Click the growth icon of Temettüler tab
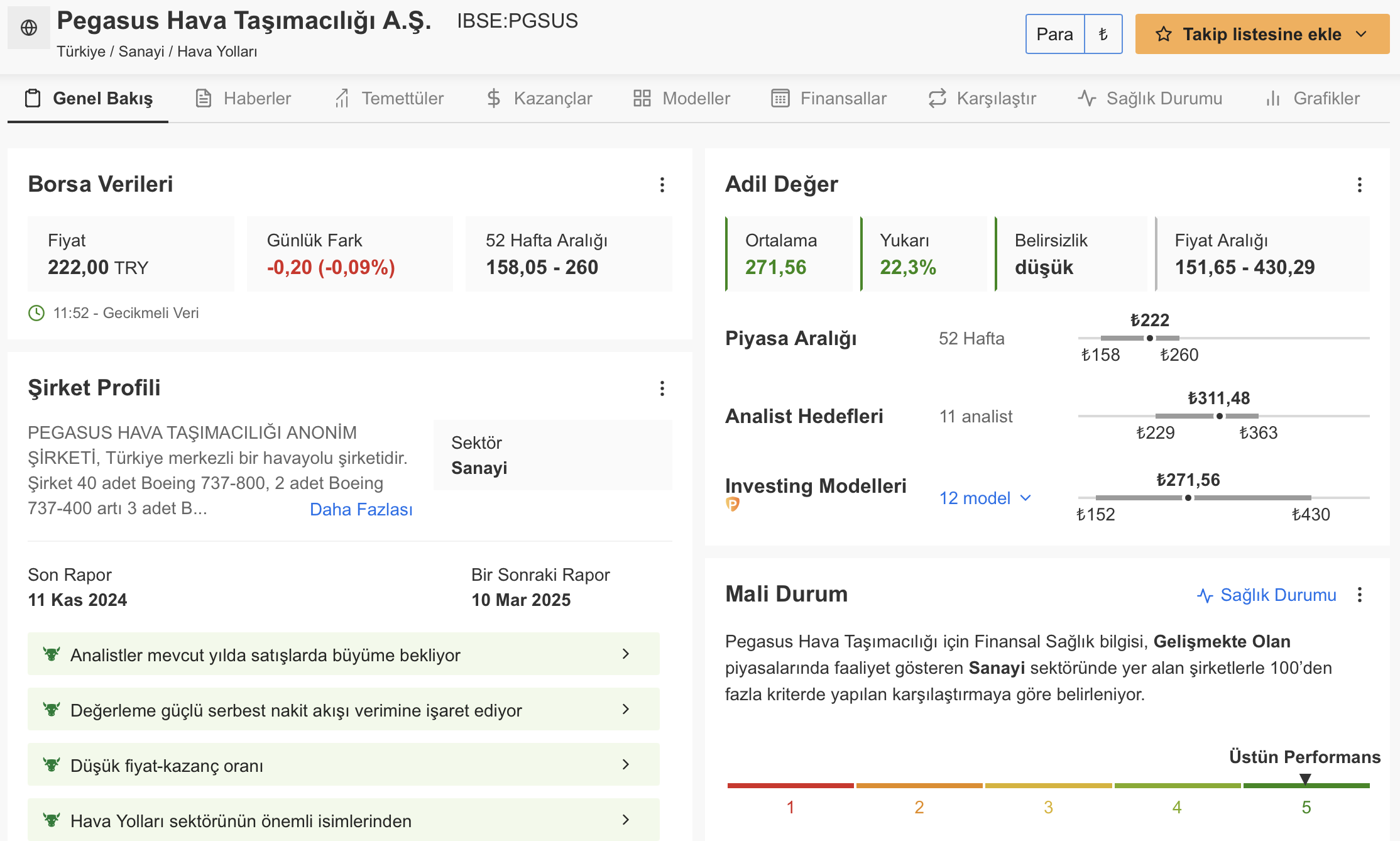This screenshot has height=841, width=1400. pyautogui.click(x=342, y=98)
